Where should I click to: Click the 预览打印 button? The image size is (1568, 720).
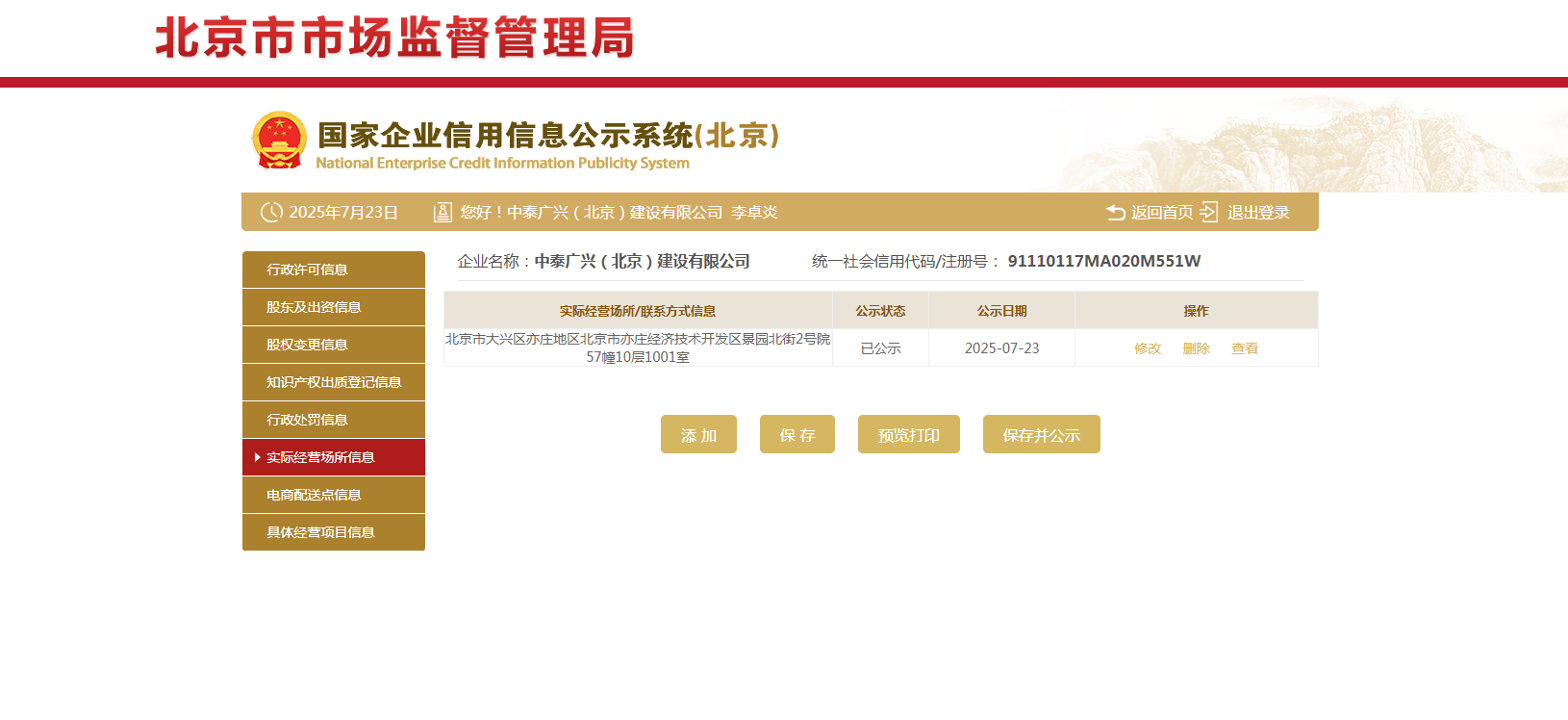[909, 434]
